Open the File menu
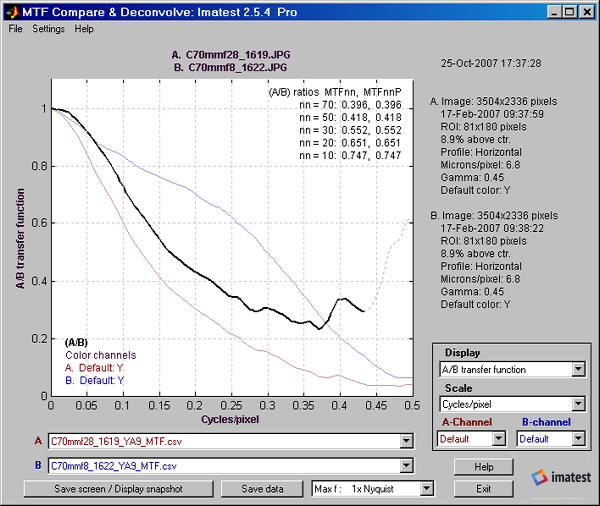This screenshot has height=506, width=600. [15, 29]
